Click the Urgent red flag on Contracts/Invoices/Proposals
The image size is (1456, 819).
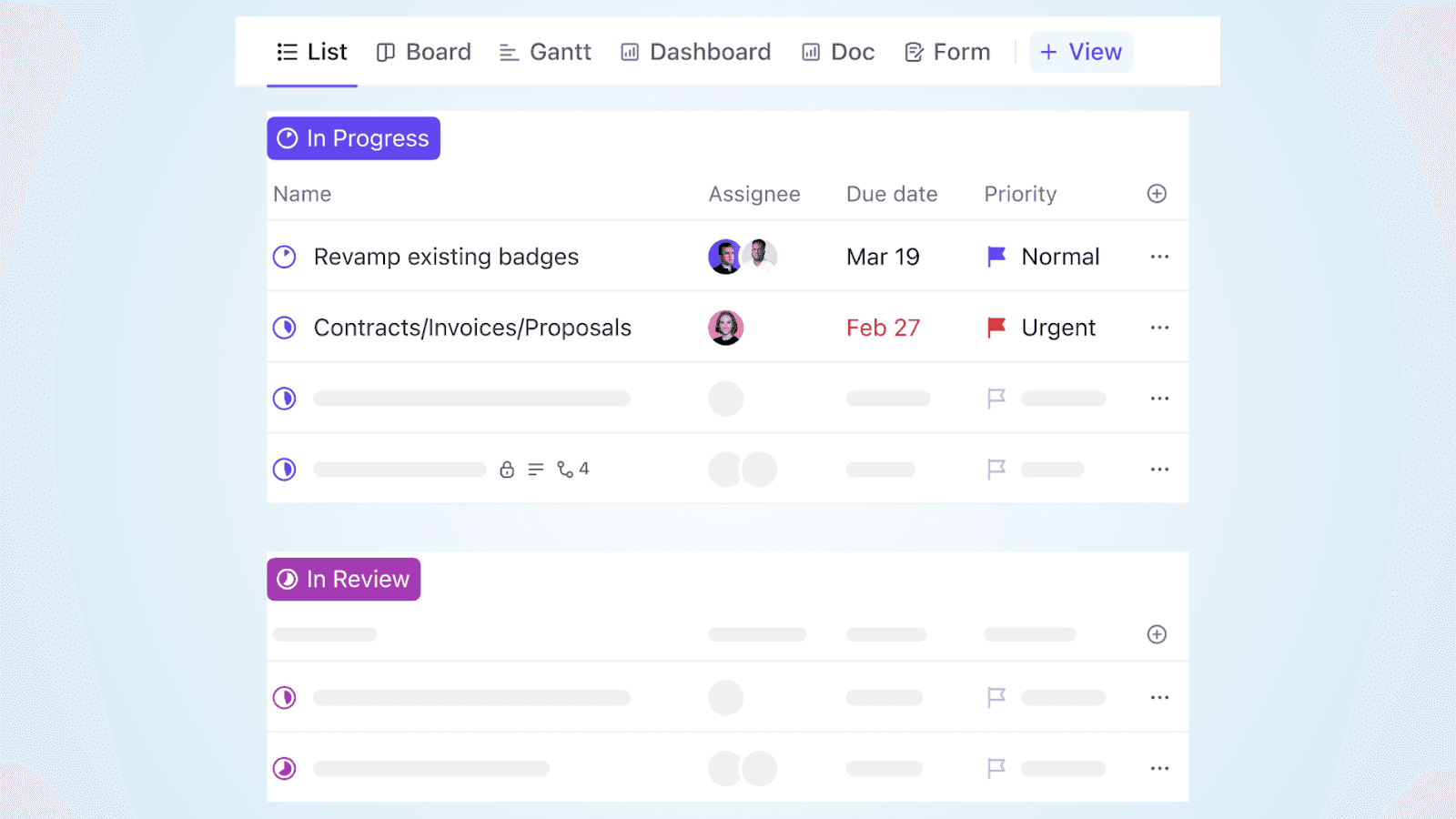coord(996,328)
